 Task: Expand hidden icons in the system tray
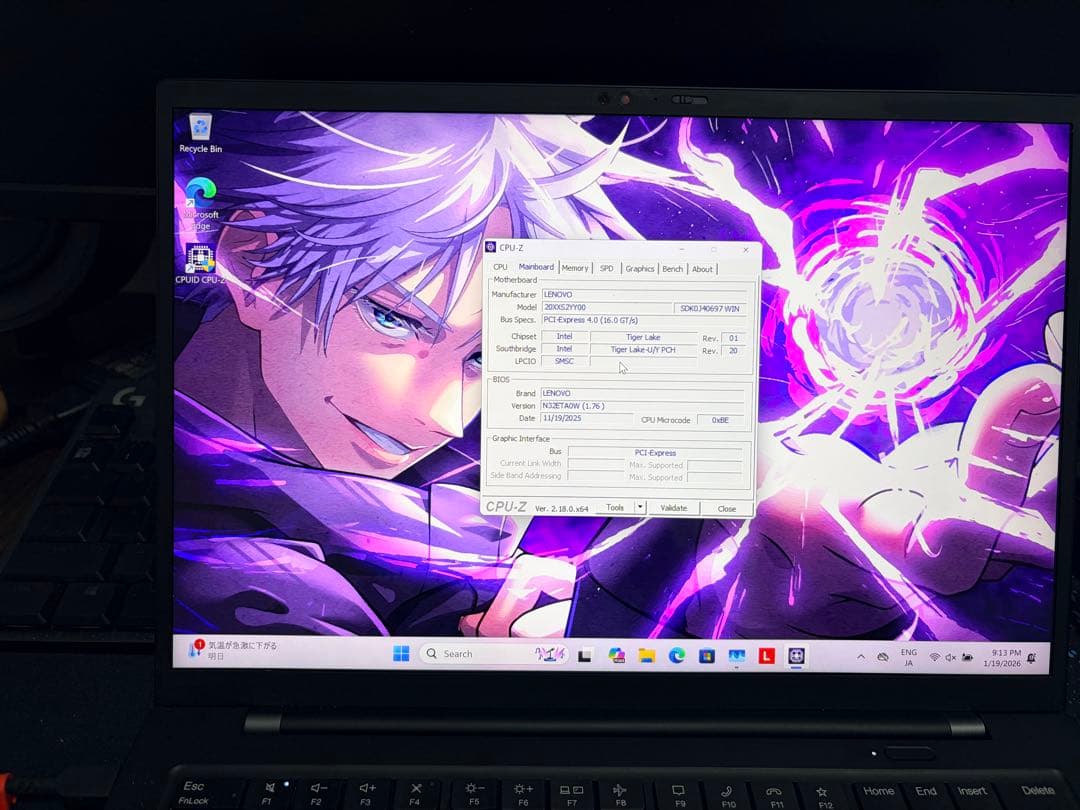[861, 657]
